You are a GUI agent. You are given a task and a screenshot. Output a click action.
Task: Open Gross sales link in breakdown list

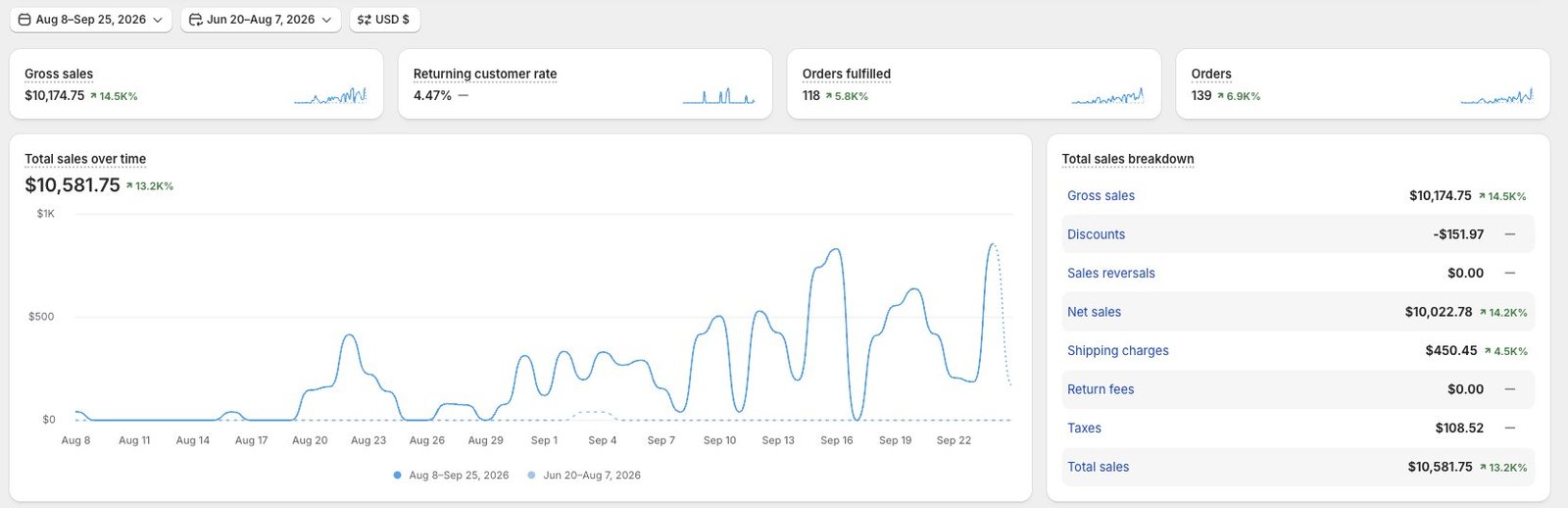pos(1101,196)
